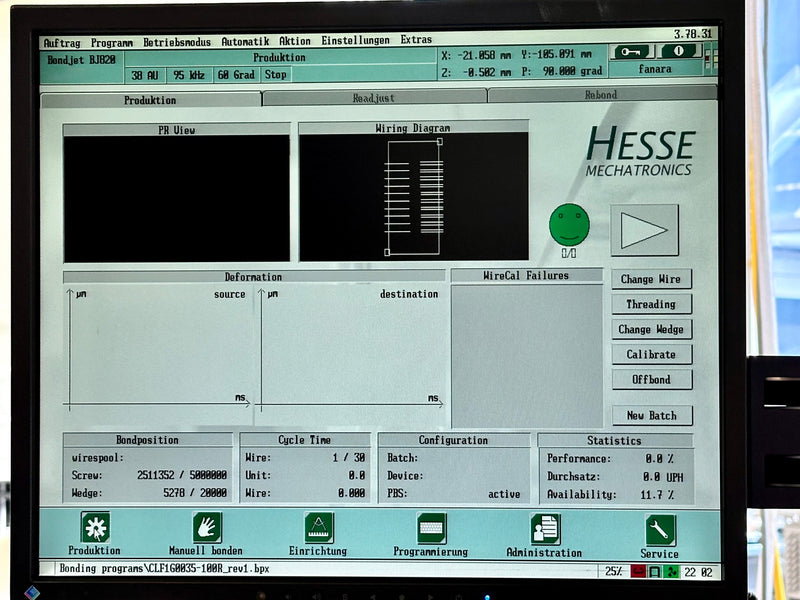Click the Calibrate button
This screenshot has width=800, height=600.
pyautogui.click(x=652, y=354)
